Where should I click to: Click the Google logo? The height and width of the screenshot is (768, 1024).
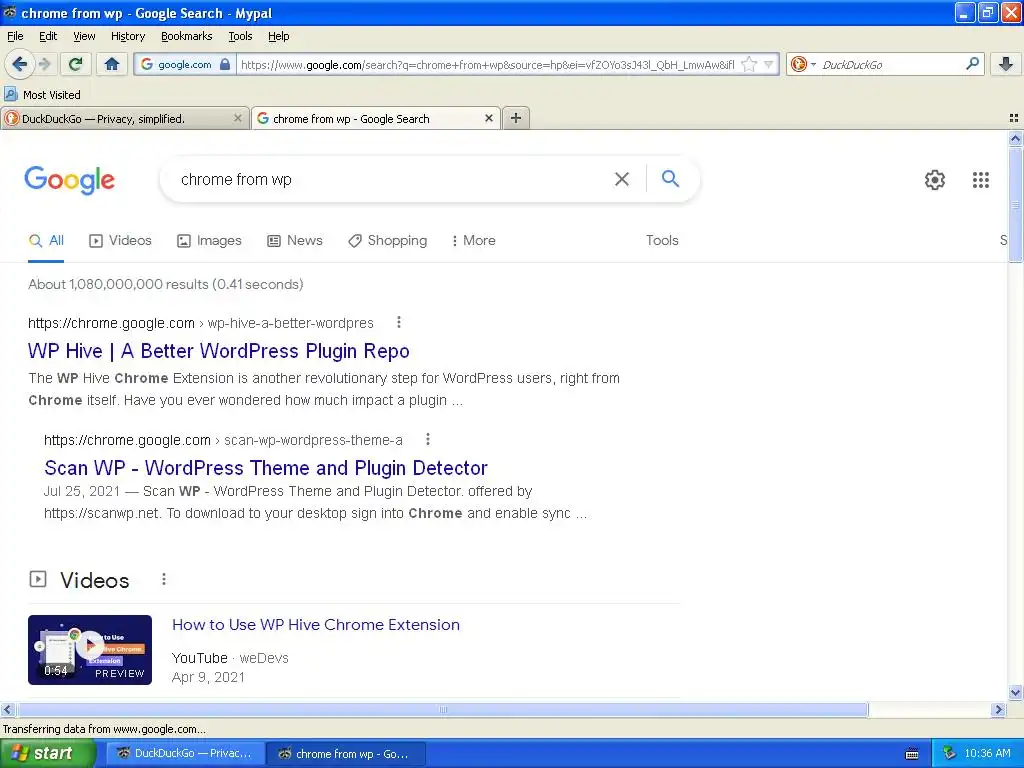point(70,180)
